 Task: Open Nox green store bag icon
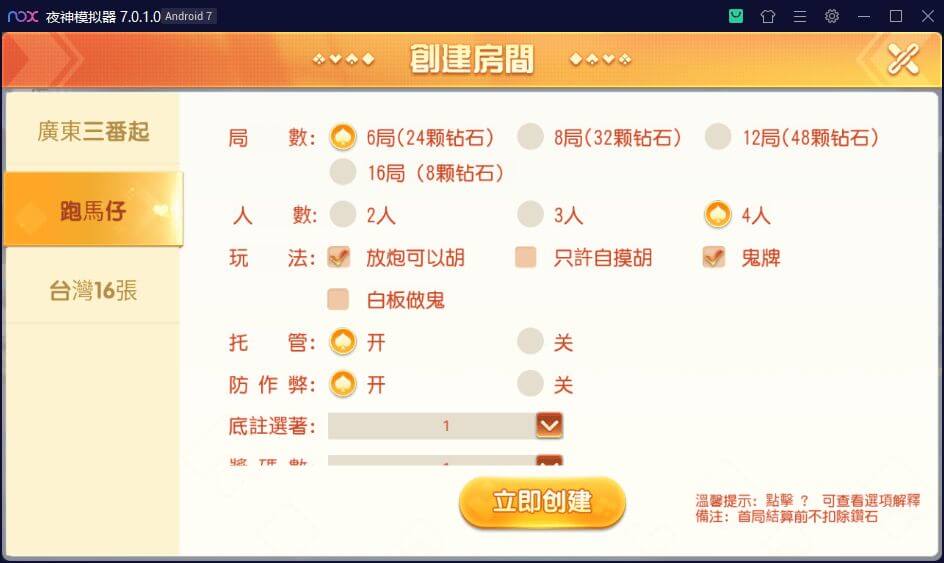[736, 16]
